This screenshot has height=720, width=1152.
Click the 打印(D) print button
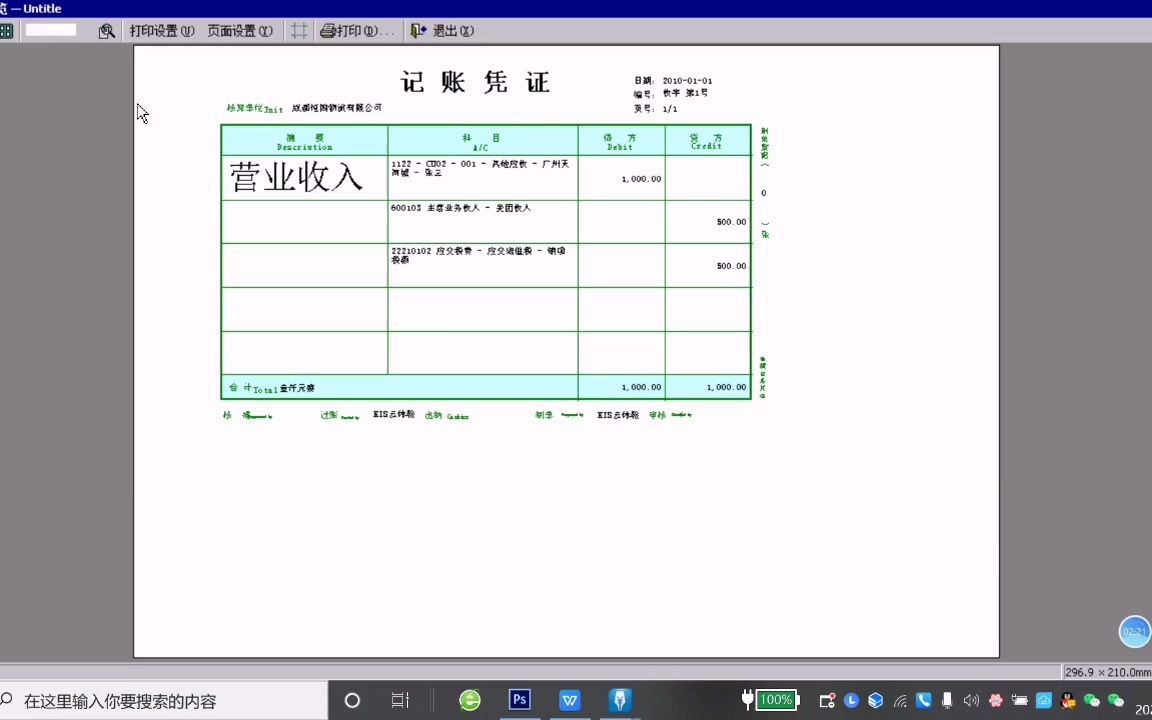click(x=357, y=31)
